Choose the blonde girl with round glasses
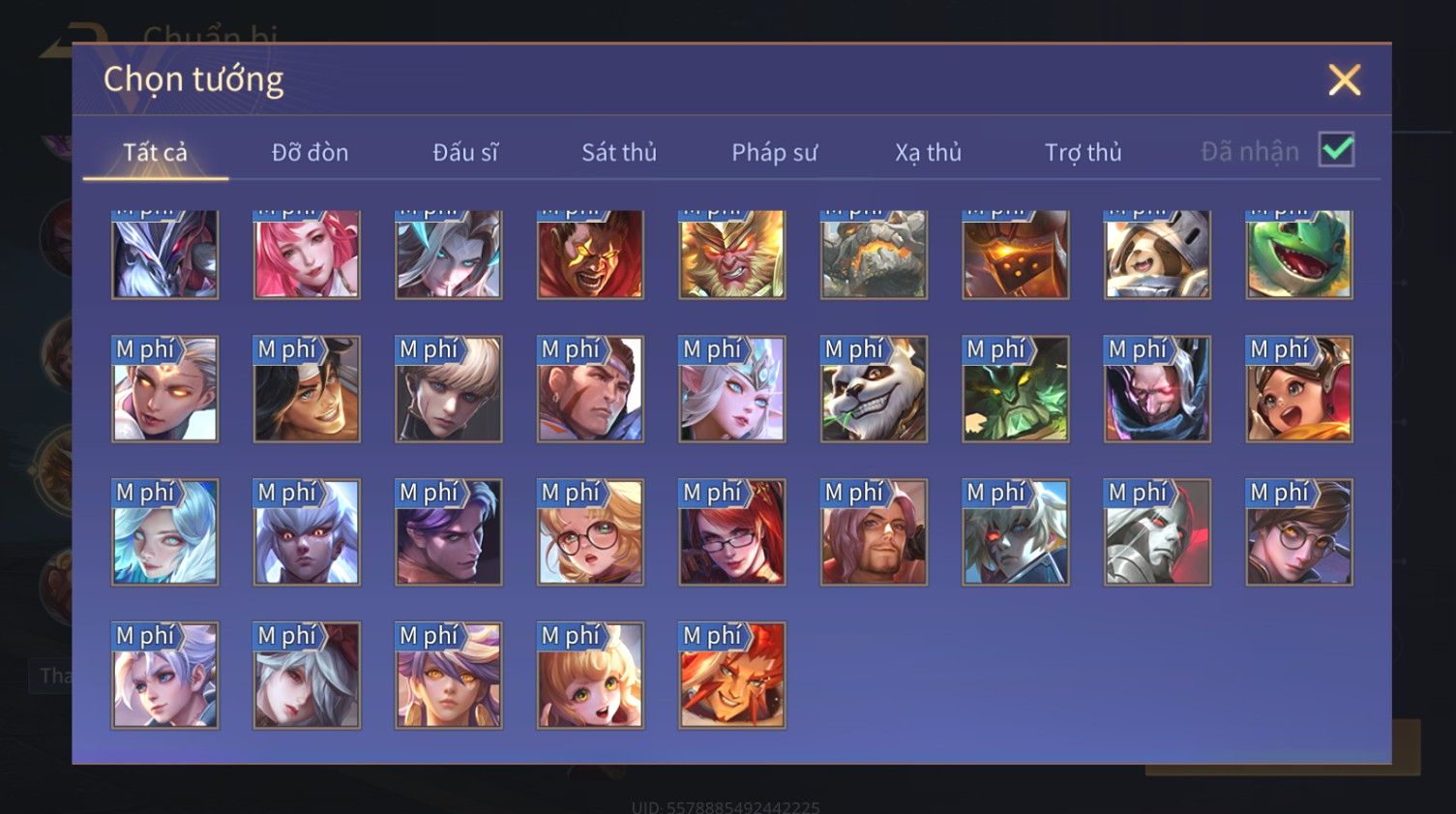The image size is (1456, 814). tap(590, 532)
